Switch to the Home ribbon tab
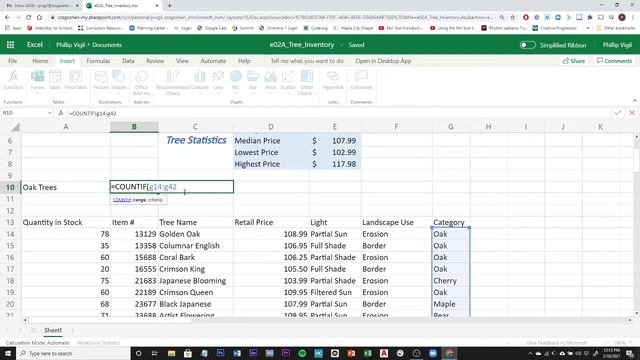 click(40, 61)
